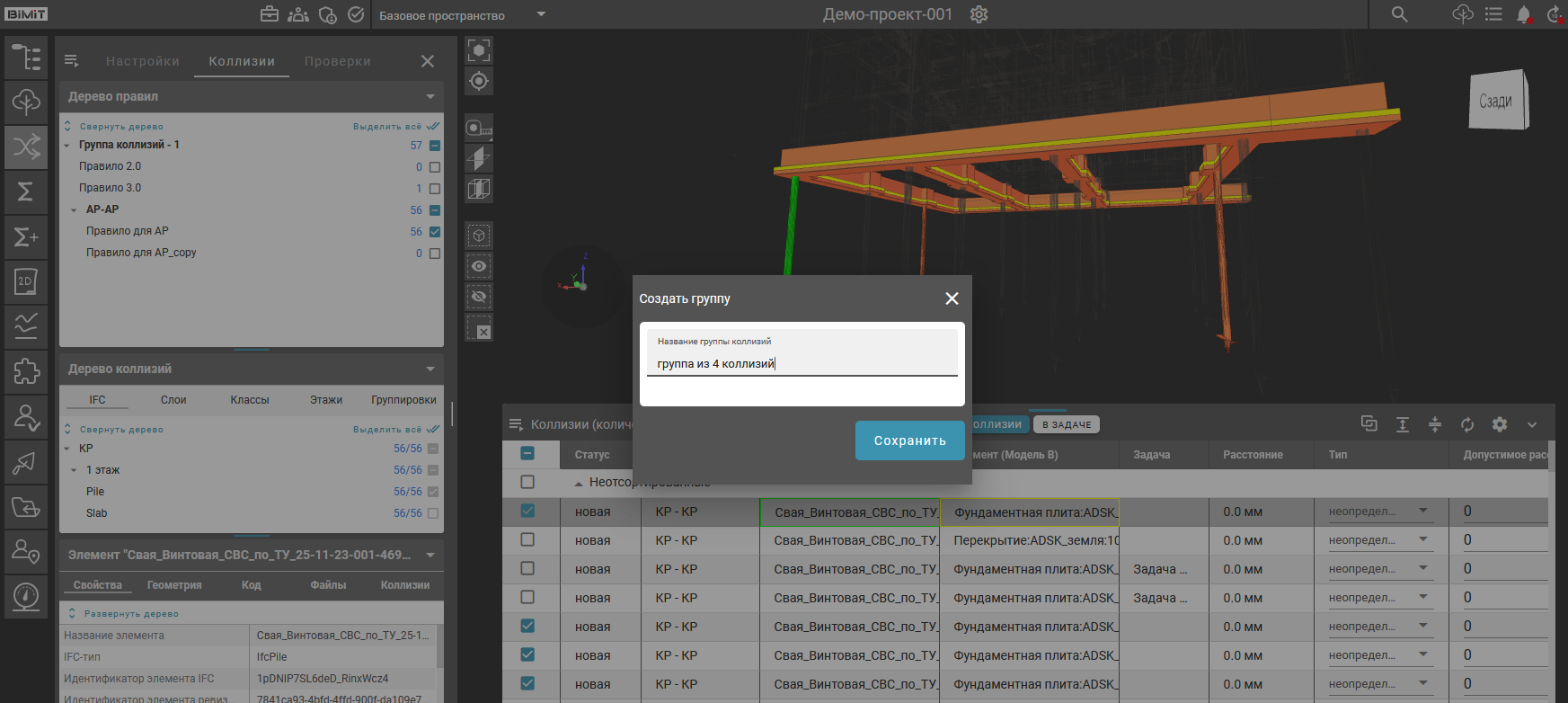This screenshot has height=703, width=1568.
Task: Collapse the Дерево правил panel
Action: point(430,96)
